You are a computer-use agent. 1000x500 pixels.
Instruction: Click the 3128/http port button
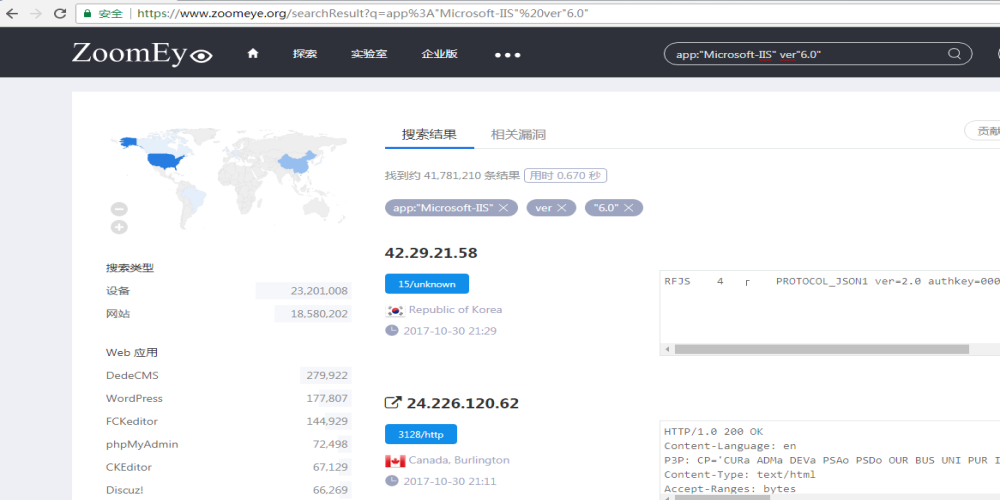pyautogui.click(x=421, y=434)
